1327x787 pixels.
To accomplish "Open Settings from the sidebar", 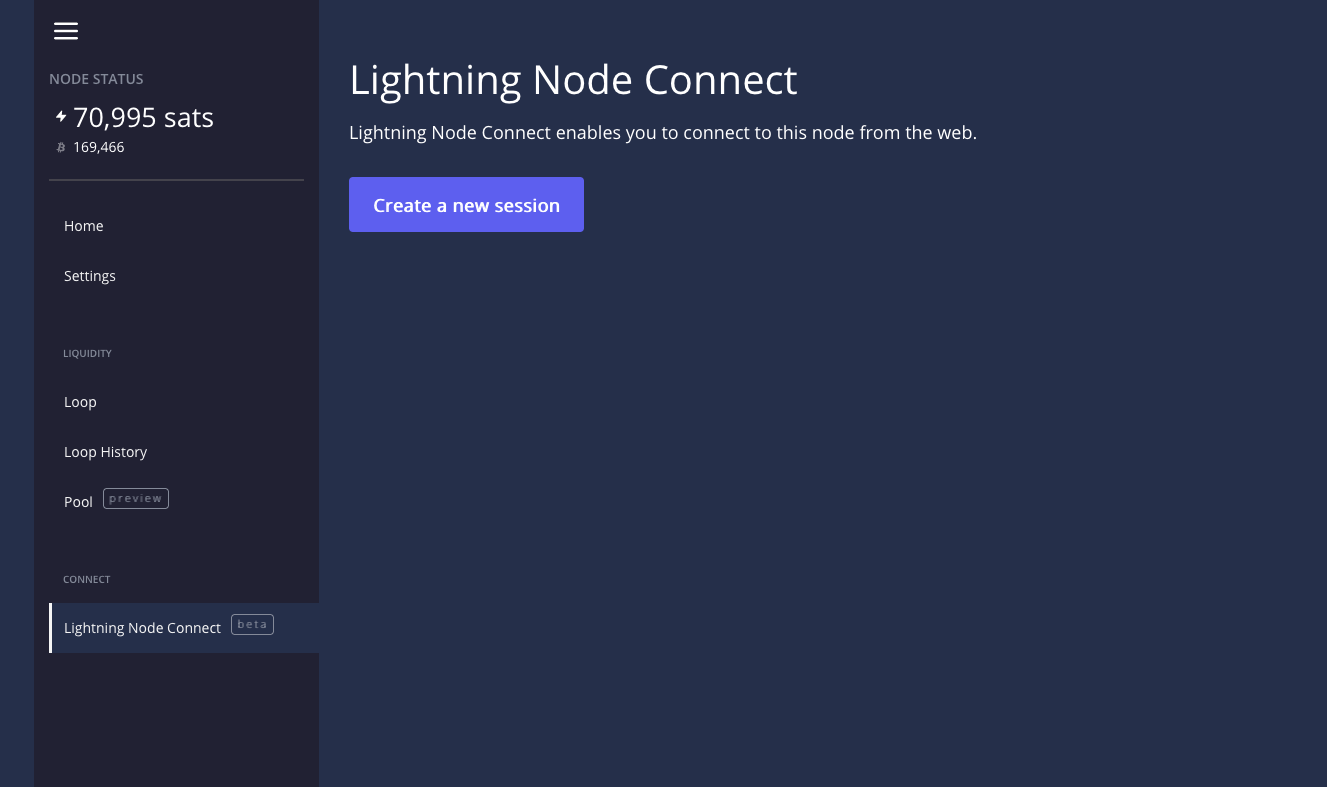I will (90, 276).
